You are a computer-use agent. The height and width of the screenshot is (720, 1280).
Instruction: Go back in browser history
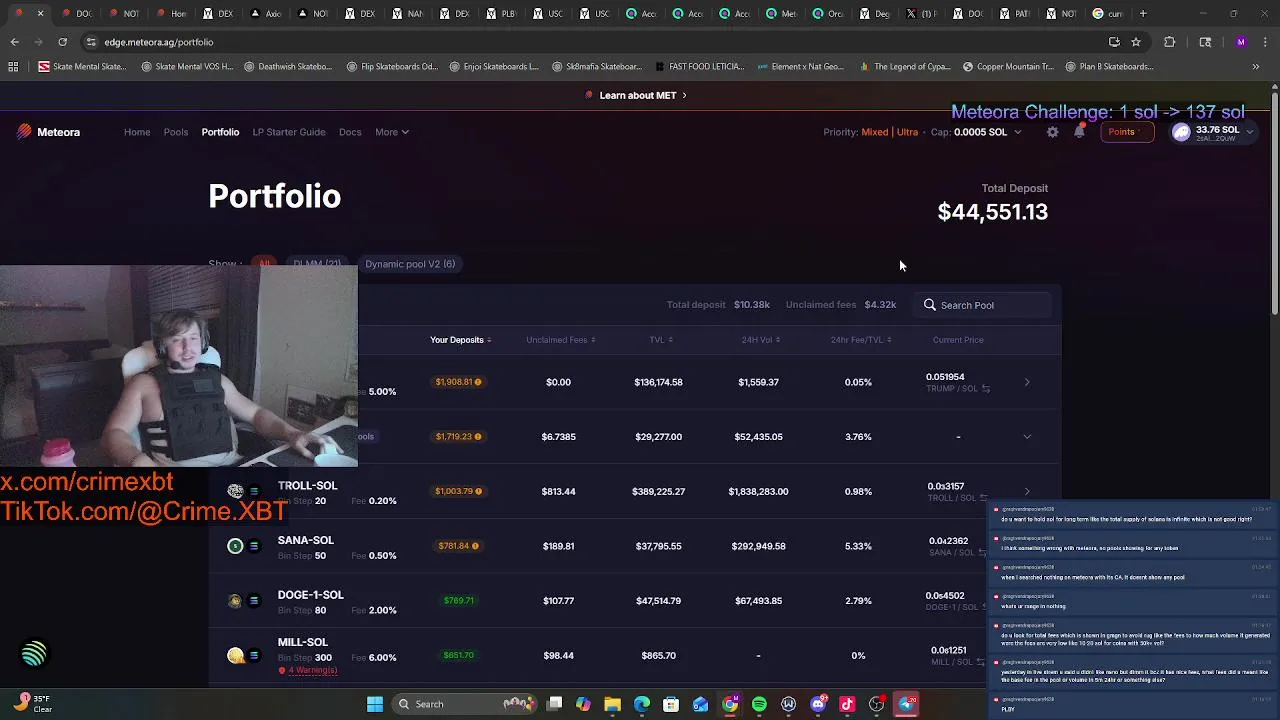tap(15, 42)
